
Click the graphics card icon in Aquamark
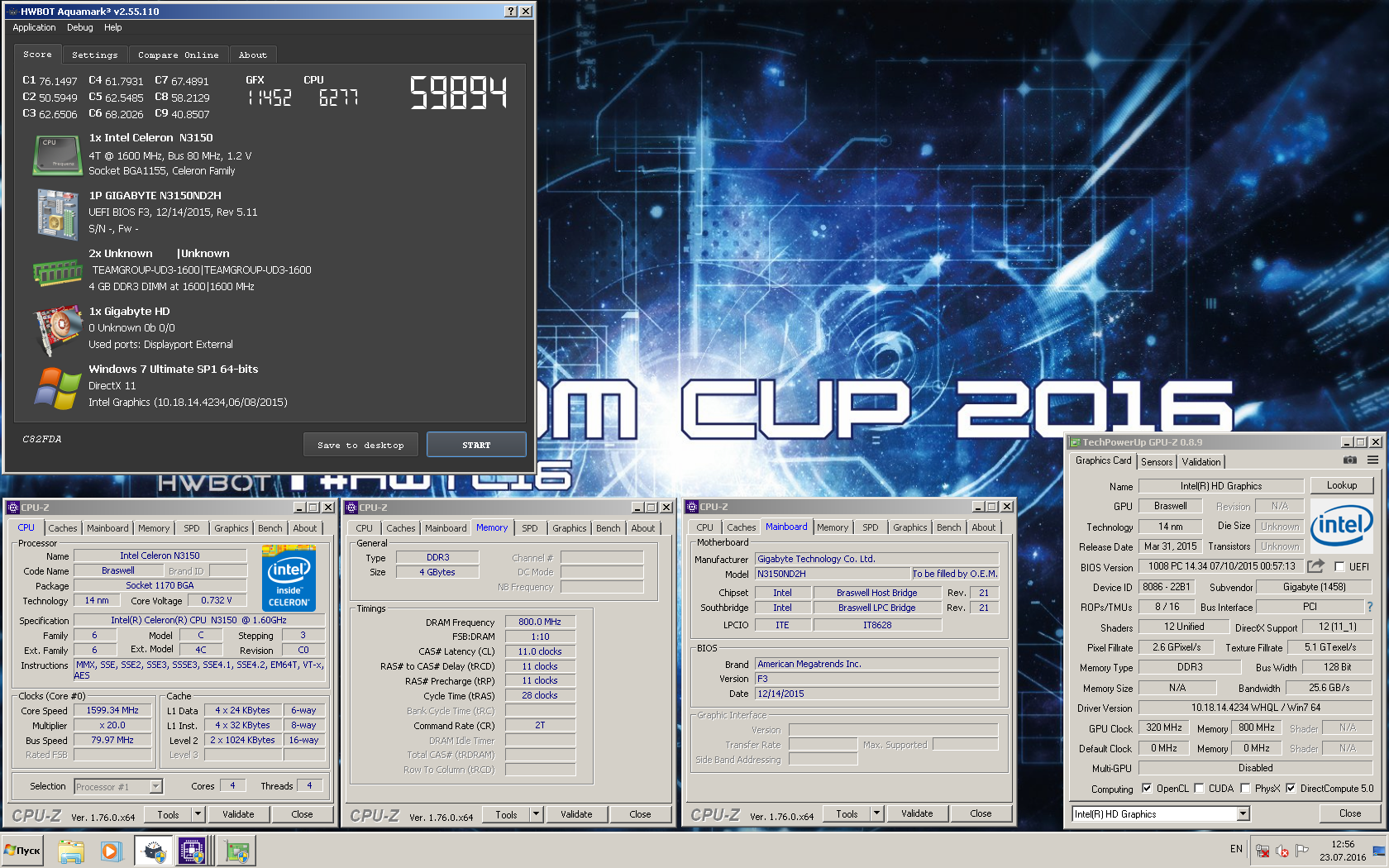(x=57, y=330)
